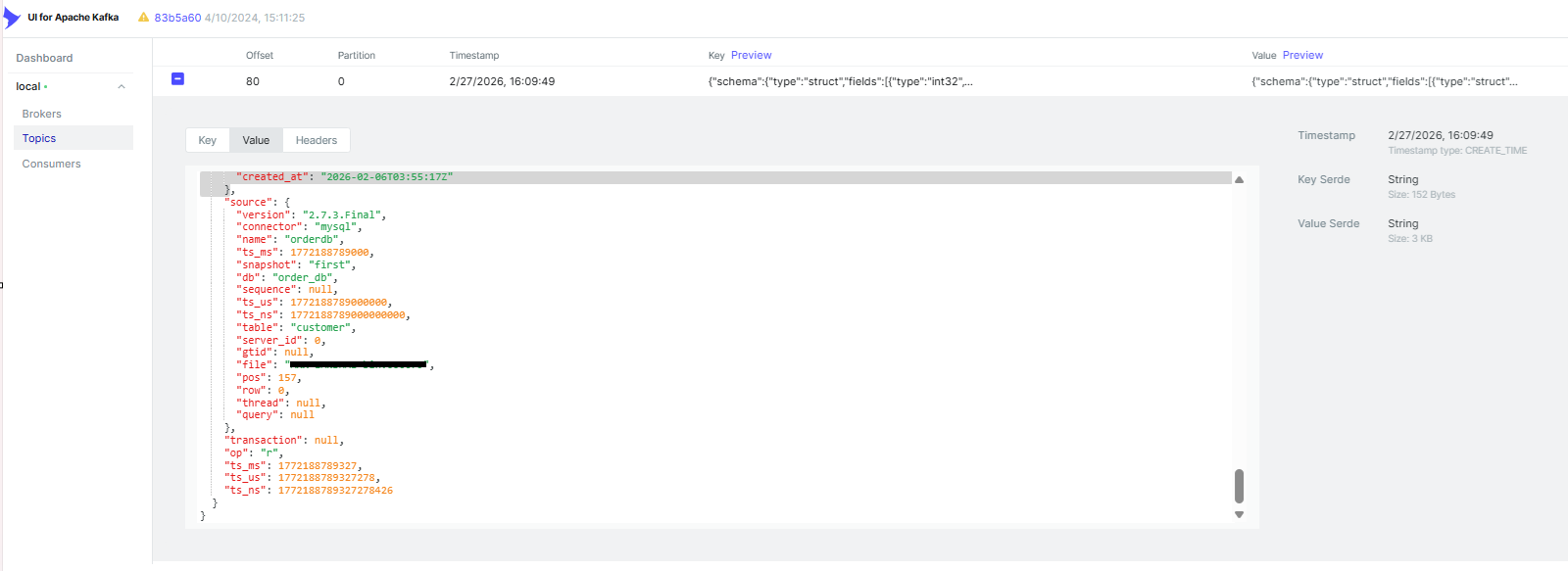This screenshot has width=1568, height=571.
Task: Select the Value tab
Action: [256, 140]
